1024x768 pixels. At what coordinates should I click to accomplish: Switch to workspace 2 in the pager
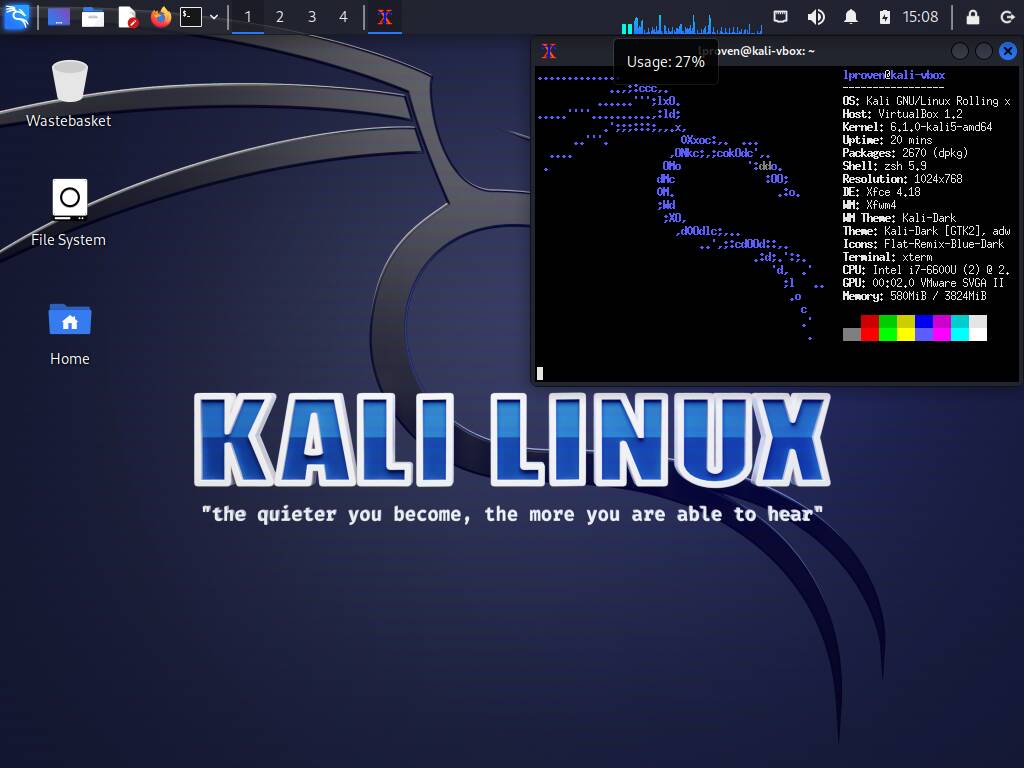tap(280, 17)
